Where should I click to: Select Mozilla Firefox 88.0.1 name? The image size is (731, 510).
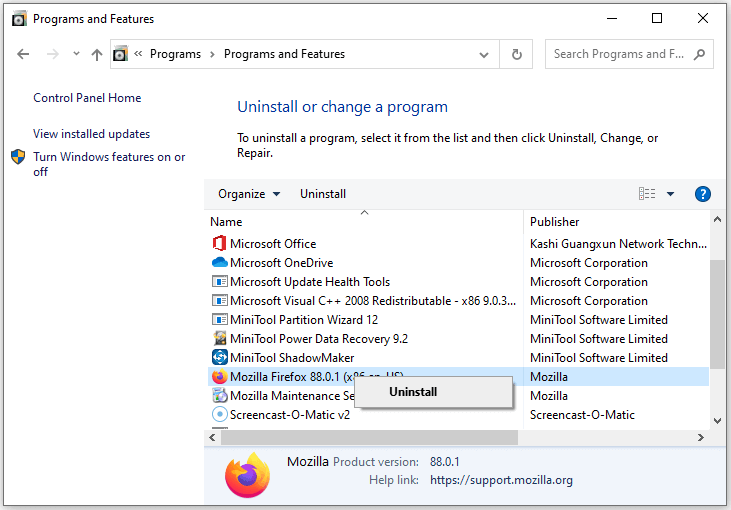(292, 377)
